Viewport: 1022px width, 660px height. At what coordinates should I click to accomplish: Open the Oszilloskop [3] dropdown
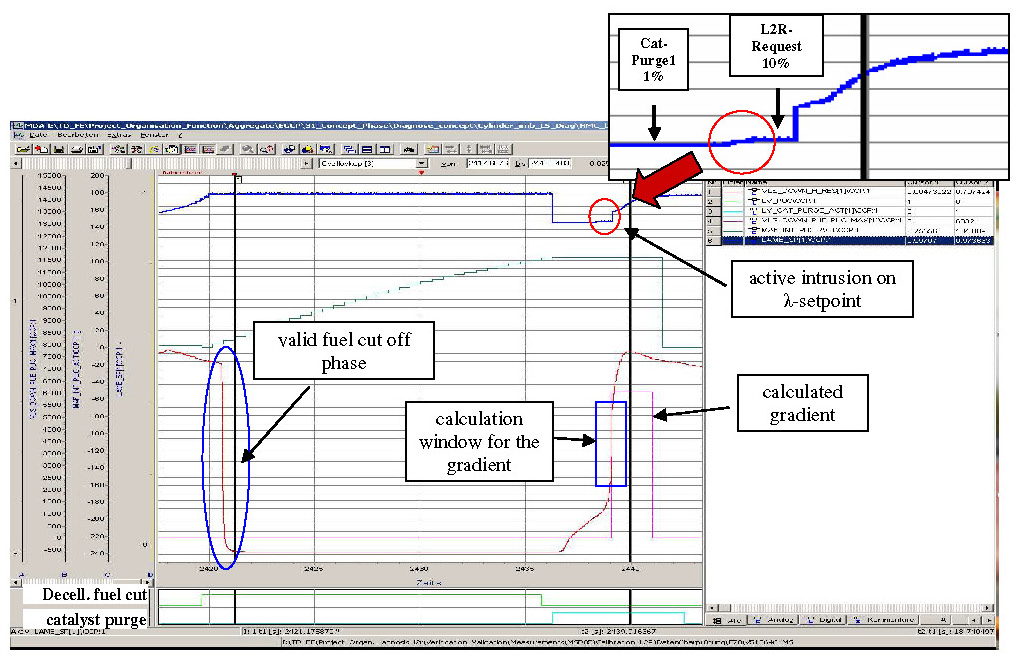coord(421,162)
